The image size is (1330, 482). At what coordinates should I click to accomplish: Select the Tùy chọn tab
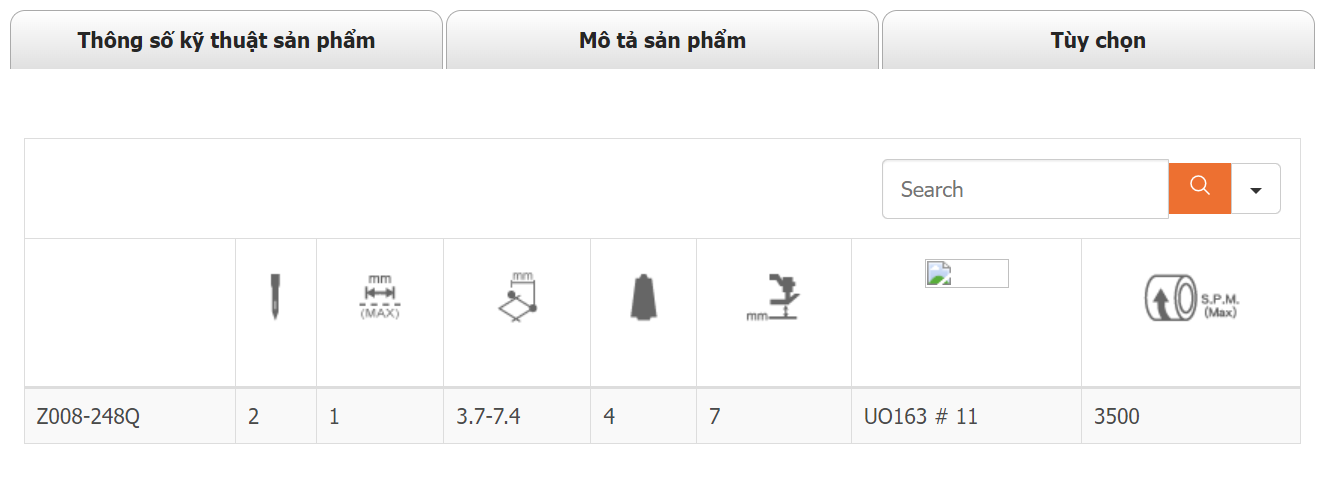pos(1098,41)
